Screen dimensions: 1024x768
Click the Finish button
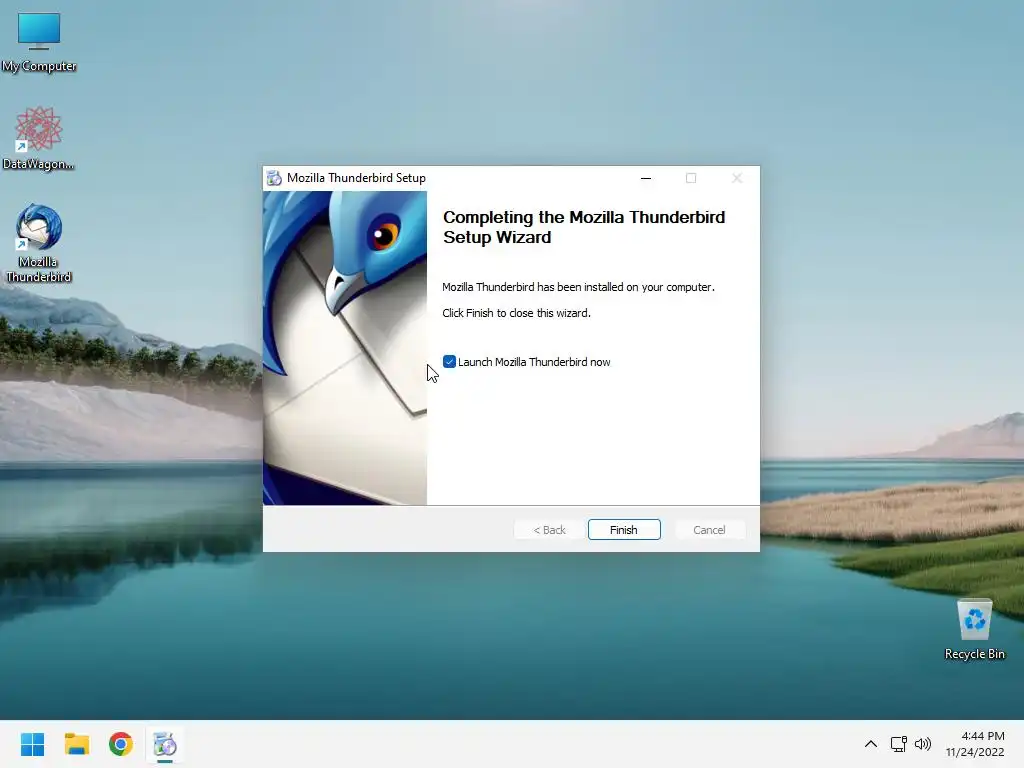click(x=624, y=530)
